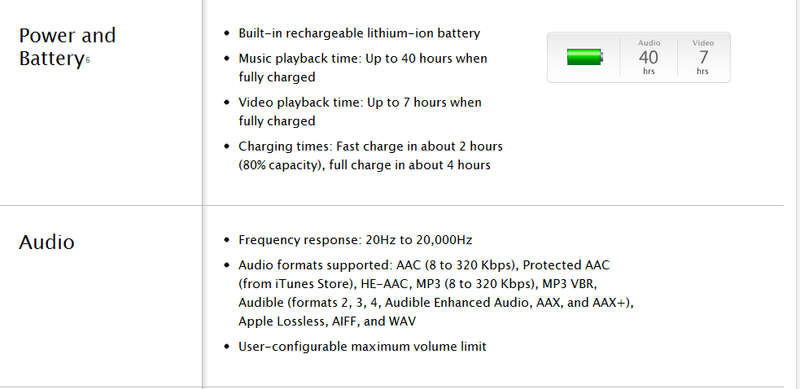The width and height of the screenshot is (800, 389).
Task: Click the Audible formats line of text
Action: (x=436, y=303)
